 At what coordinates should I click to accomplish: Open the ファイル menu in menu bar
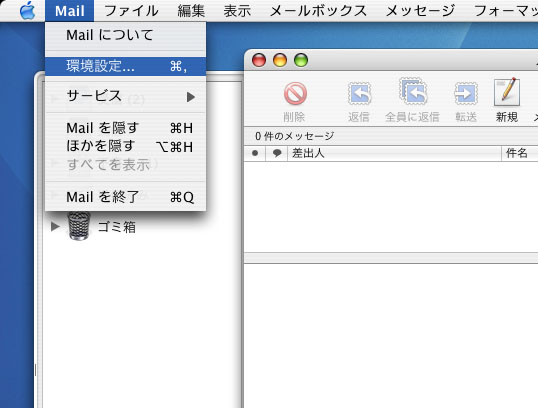click(131, 11)
